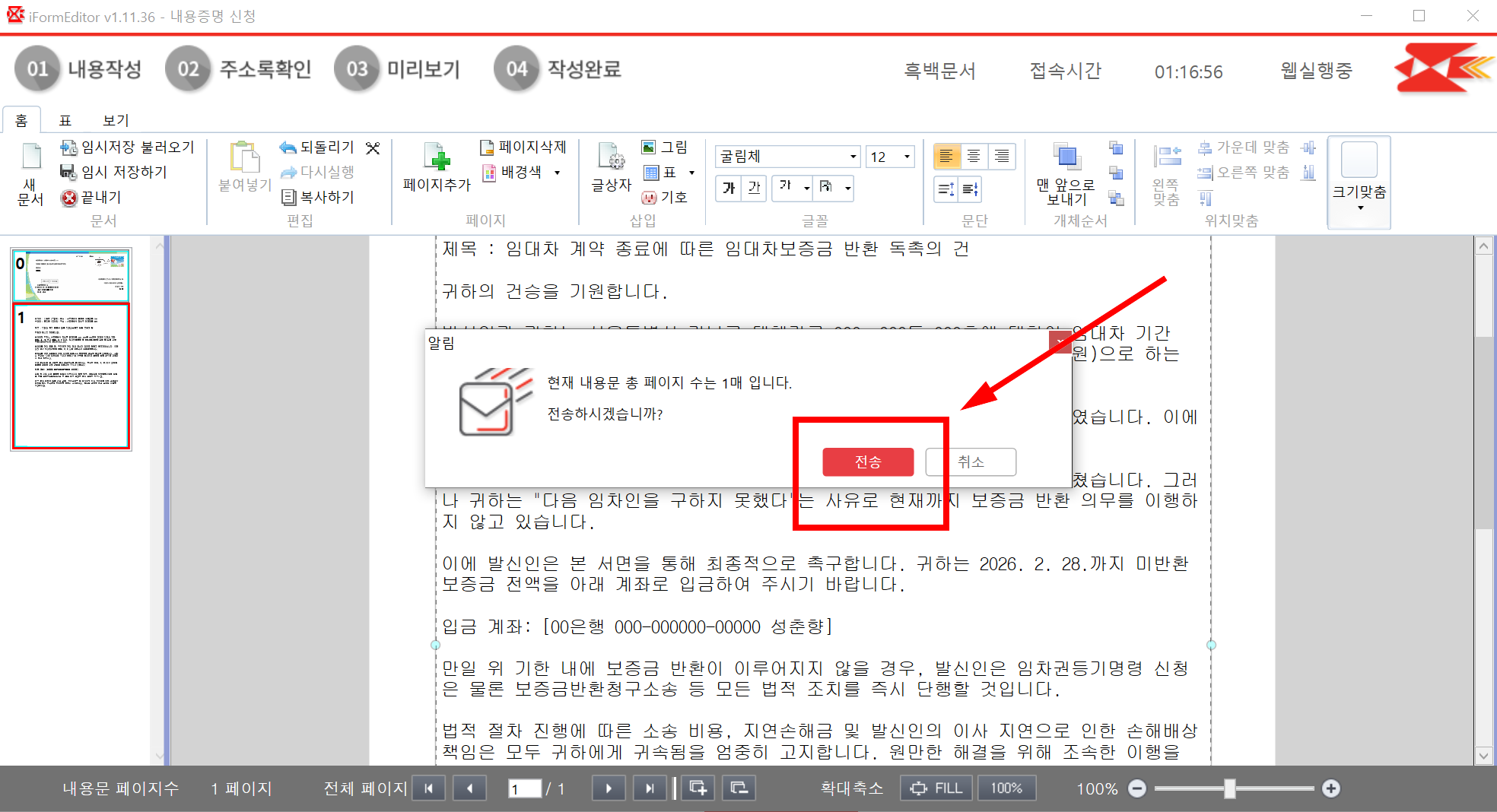Expand the 배경색 background color dropdown
This screenshot has height=812, width=1497.
556,172
